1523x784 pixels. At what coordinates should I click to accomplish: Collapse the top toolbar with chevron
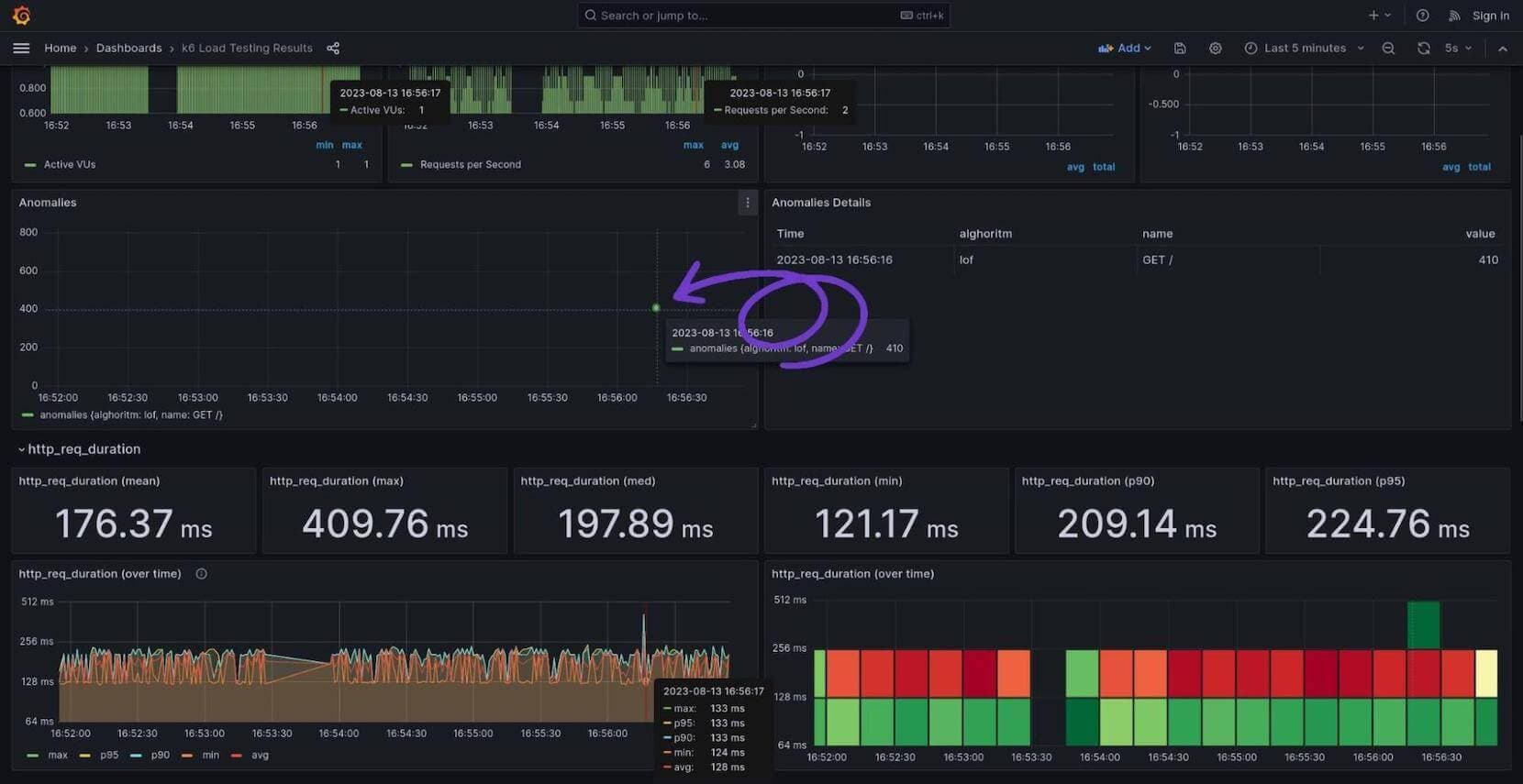pos(1502,48)
